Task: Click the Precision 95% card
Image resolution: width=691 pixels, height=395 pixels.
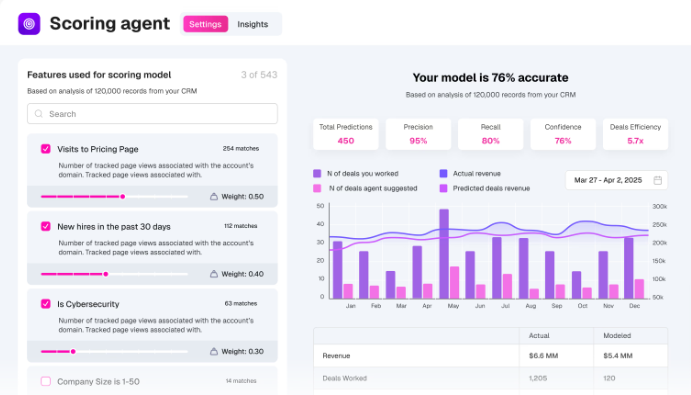Action: tap(418, 134)
